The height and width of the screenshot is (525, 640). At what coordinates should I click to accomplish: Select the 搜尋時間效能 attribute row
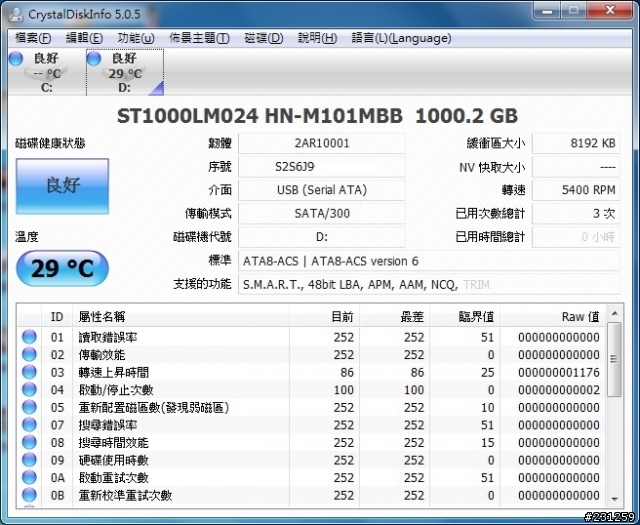click(x=311, y=443)
